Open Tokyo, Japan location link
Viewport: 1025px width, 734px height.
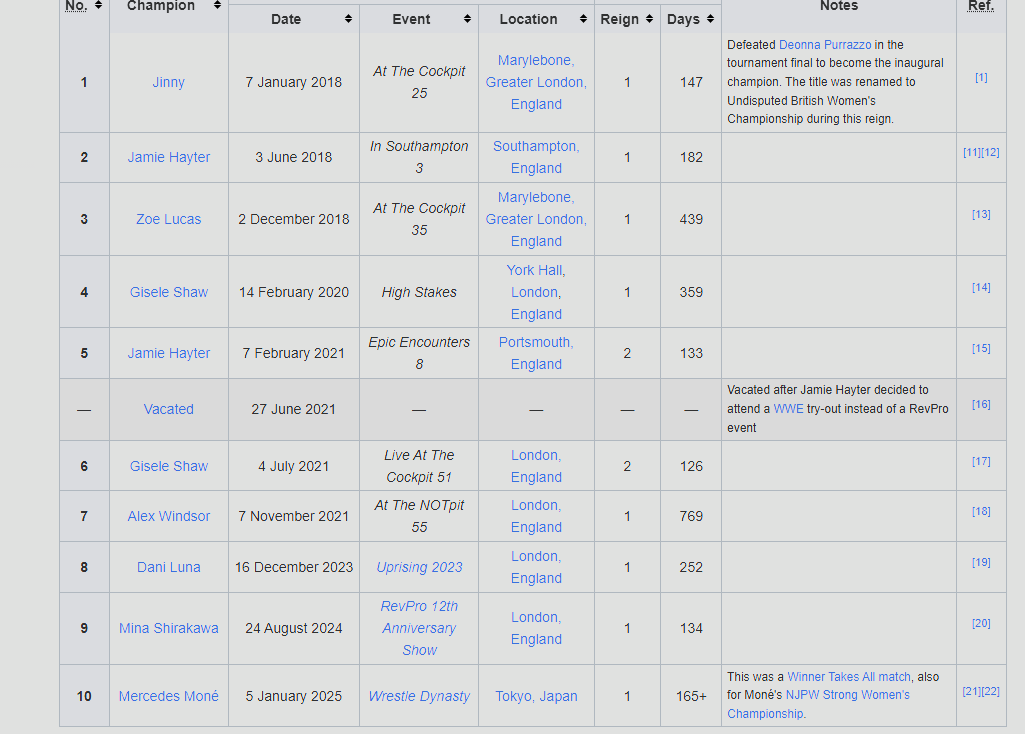pyautogui.click(x=536, y=696)
